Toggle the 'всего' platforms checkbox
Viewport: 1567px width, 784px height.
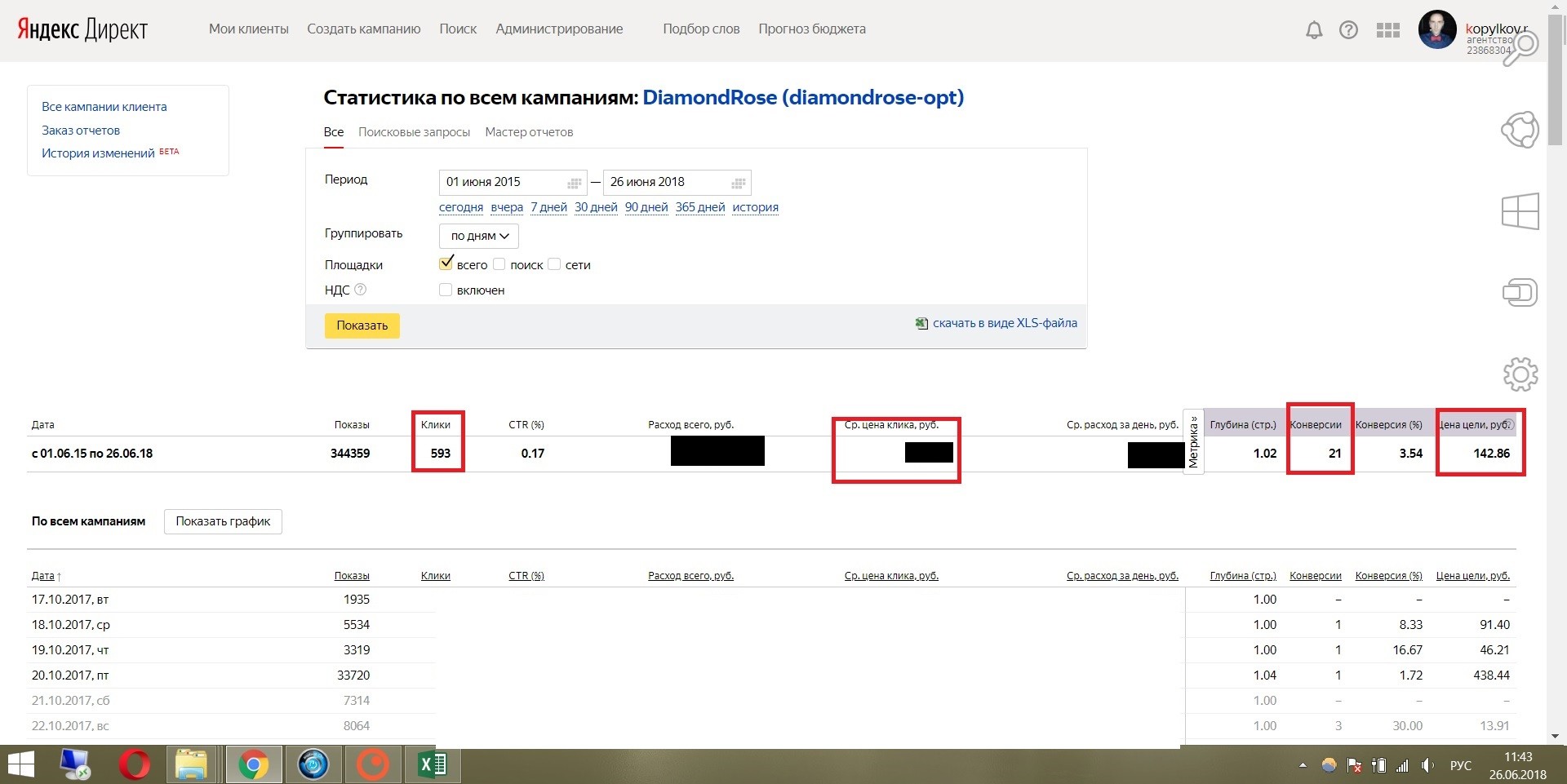pos(446,264)
